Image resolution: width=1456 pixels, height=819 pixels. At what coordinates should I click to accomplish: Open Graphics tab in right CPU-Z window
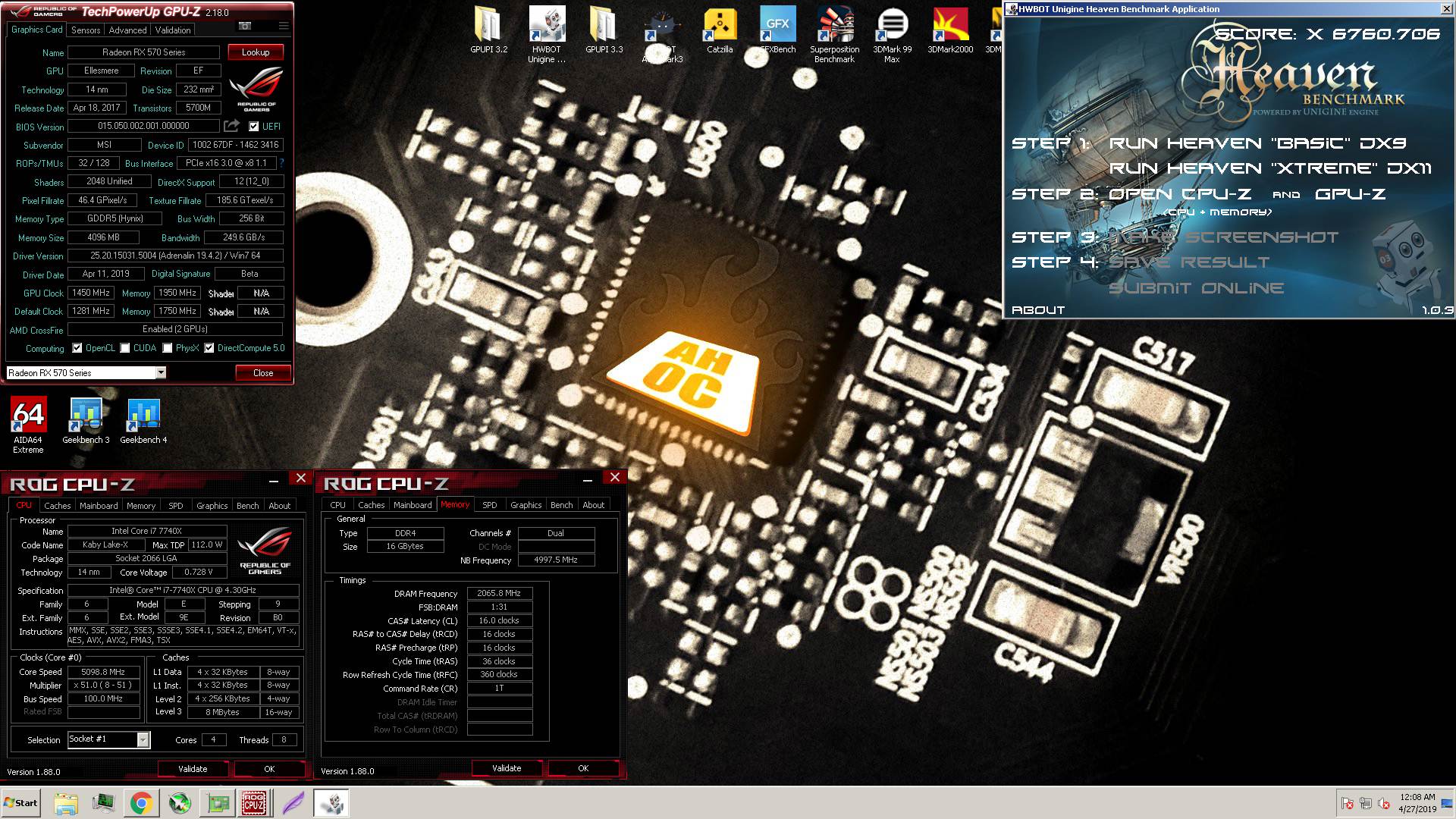(526, 505)
